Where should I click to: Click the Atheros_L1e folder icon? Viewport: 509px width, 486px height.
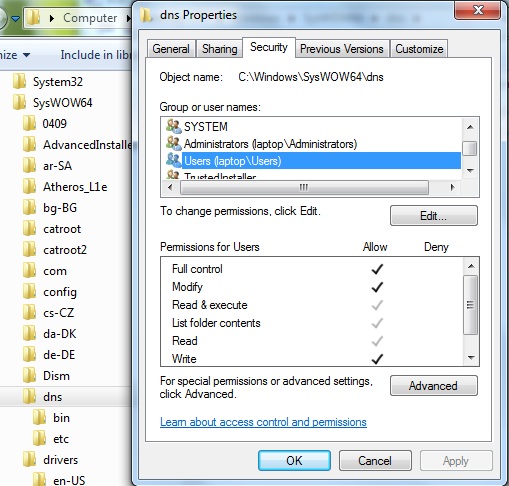29,186
